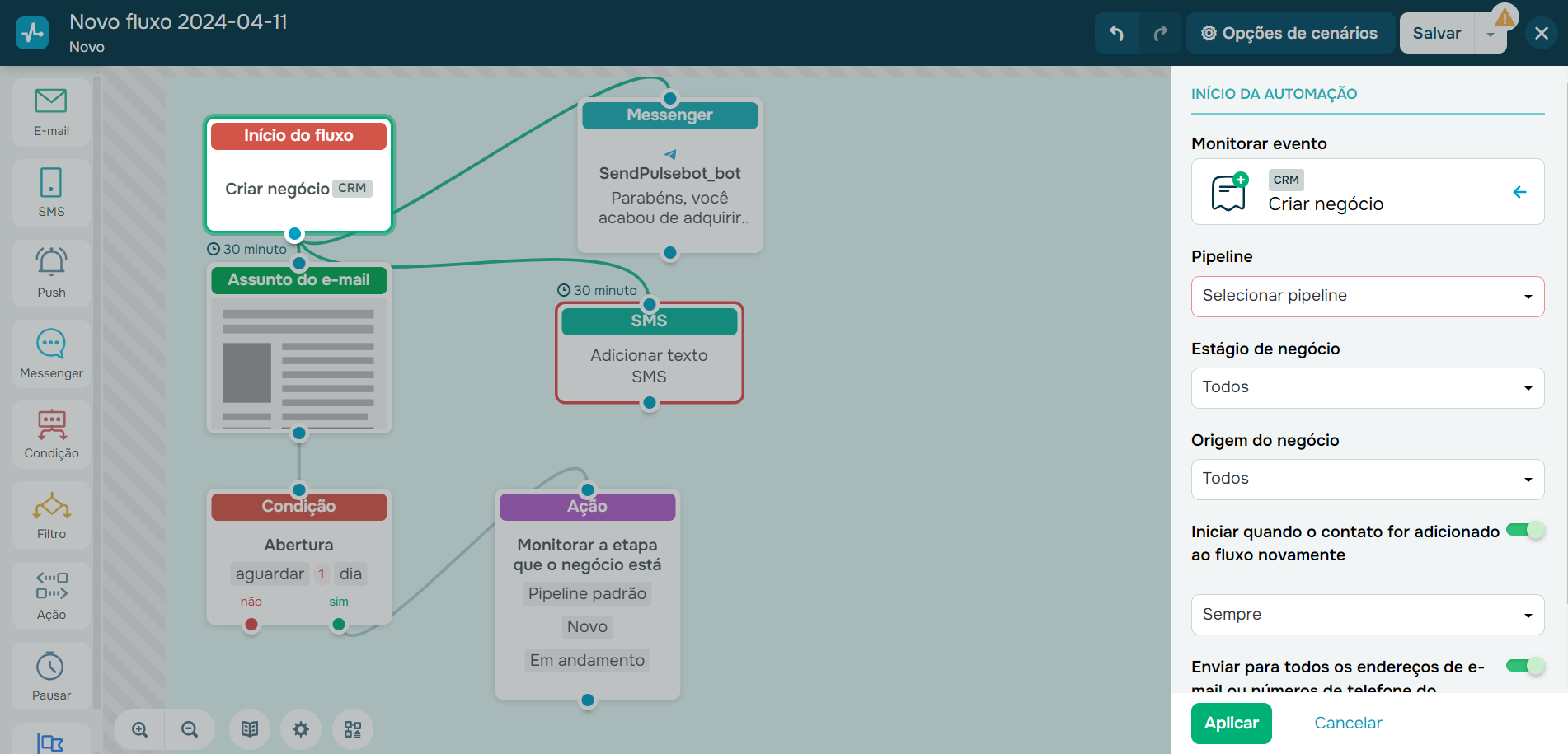Select the SMS Adicionar texto block
Viewport: 1568px width, 754px height.
650,353
